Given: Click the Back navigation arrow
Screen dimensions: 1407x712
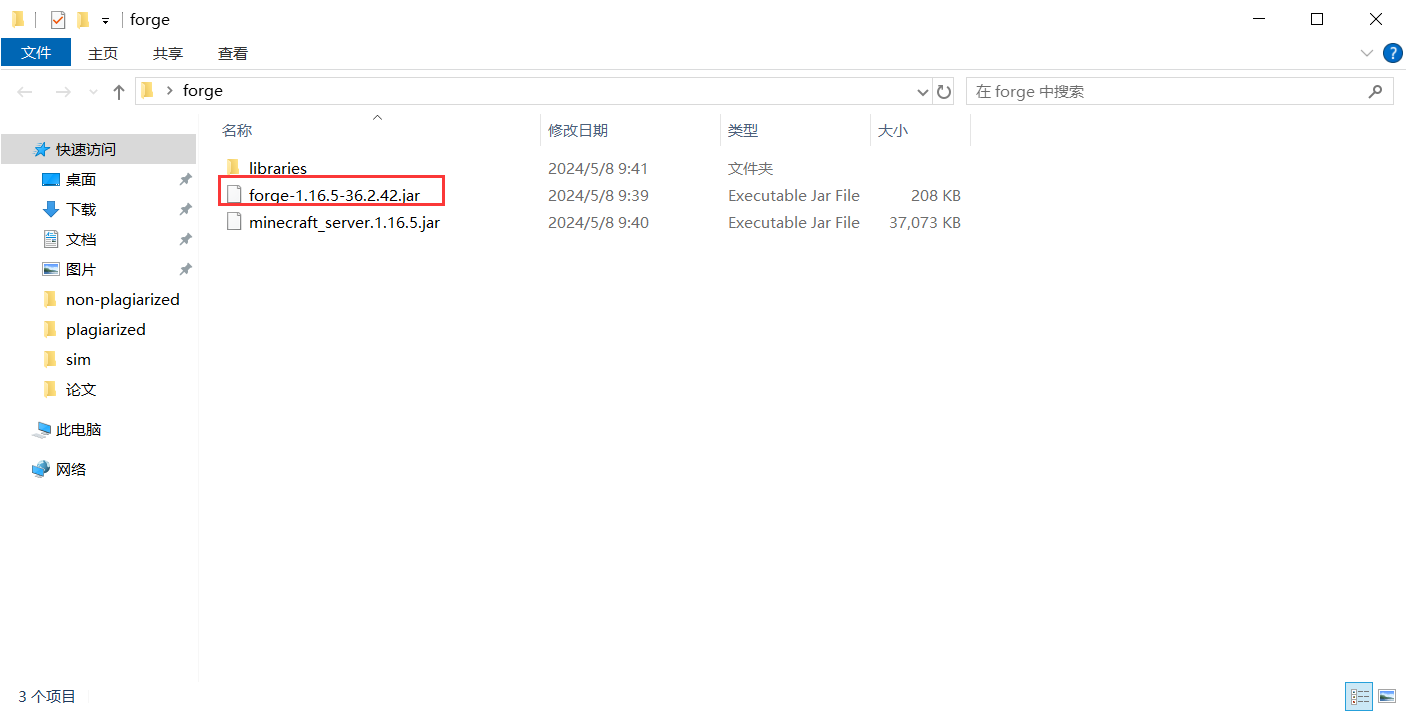Looking at the screenshot, I should click(25, 91).
